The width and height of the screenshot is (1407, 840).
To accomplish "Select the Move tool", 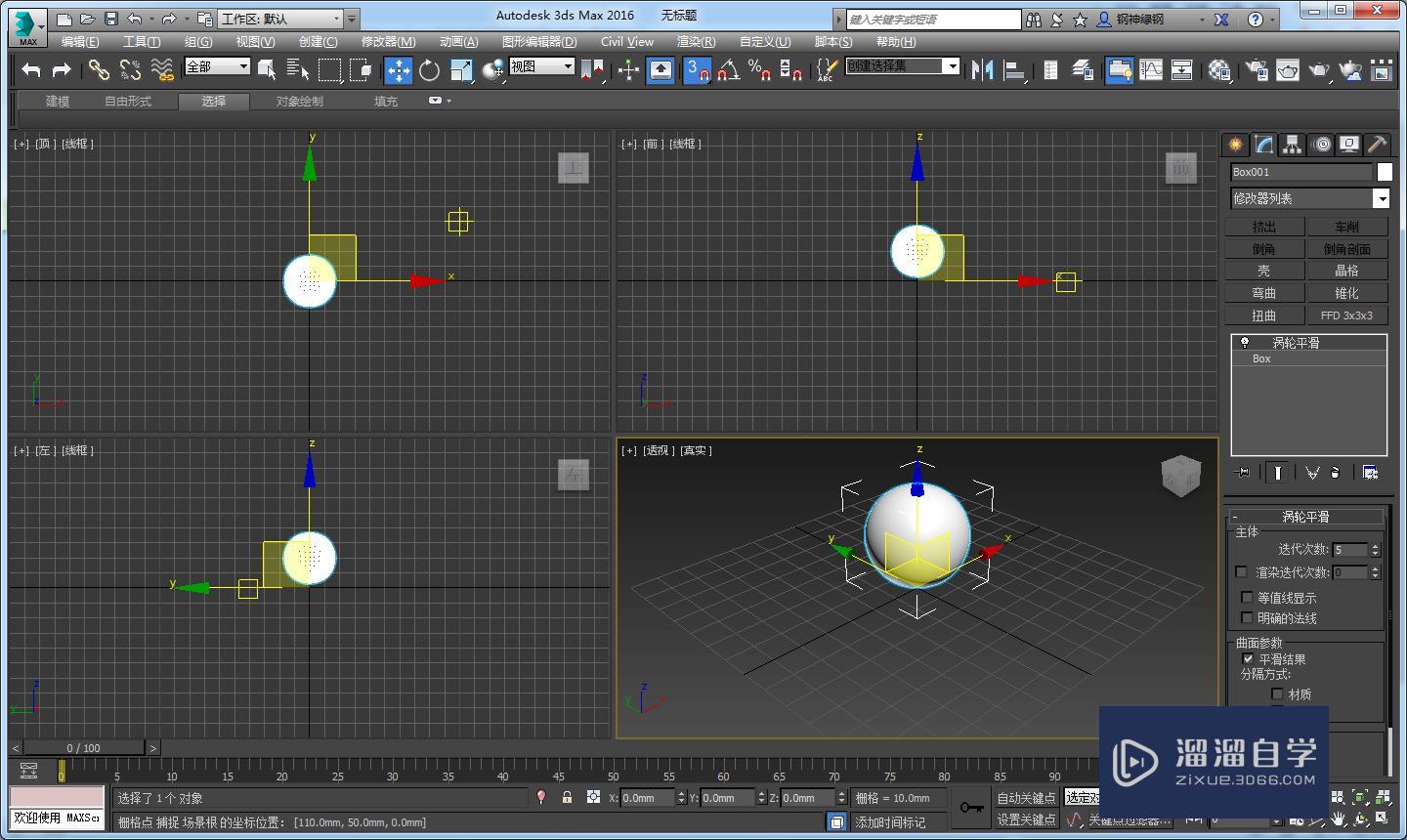I will coord(398,69).
